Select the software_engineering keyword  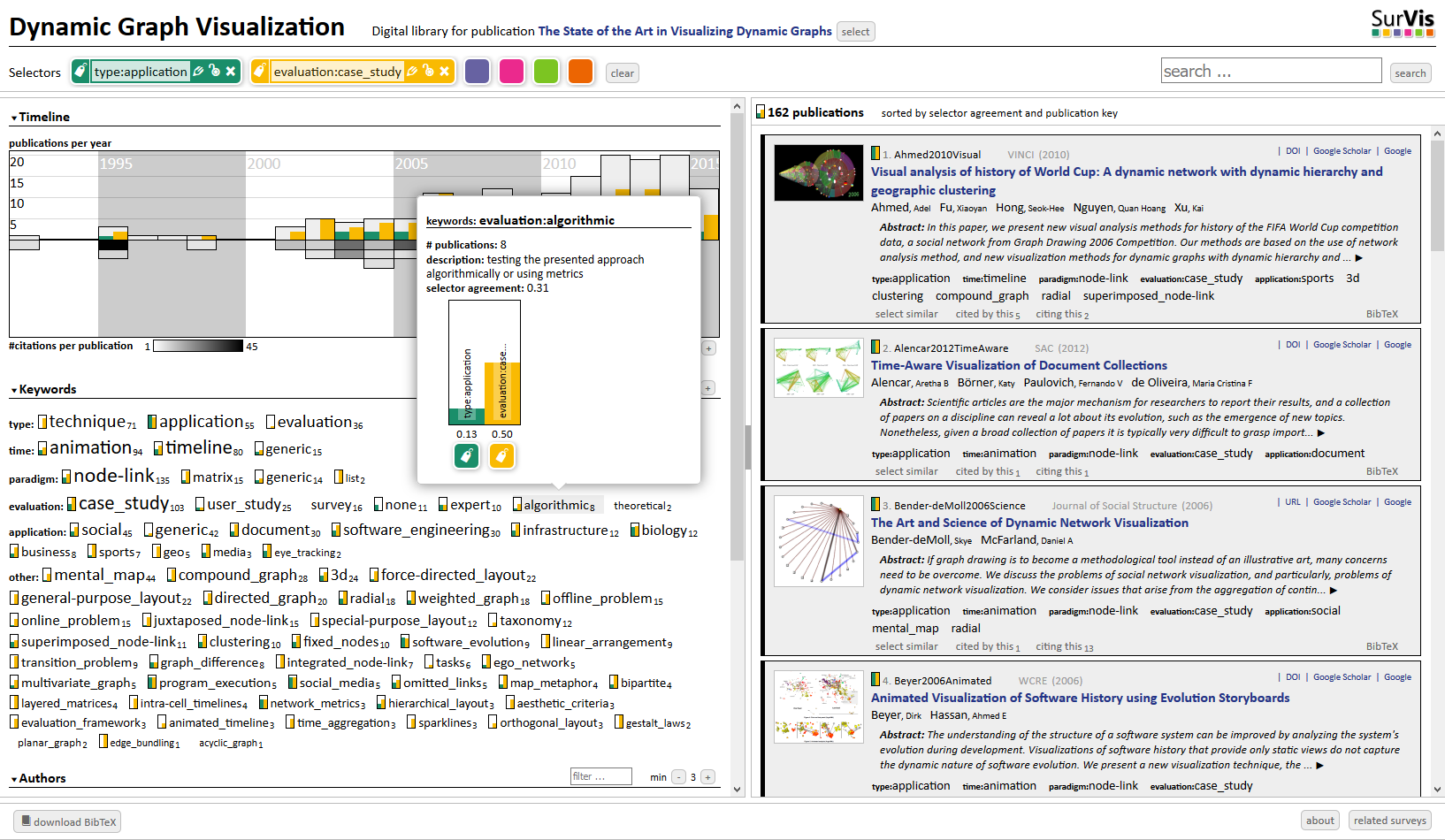(416, 530)
